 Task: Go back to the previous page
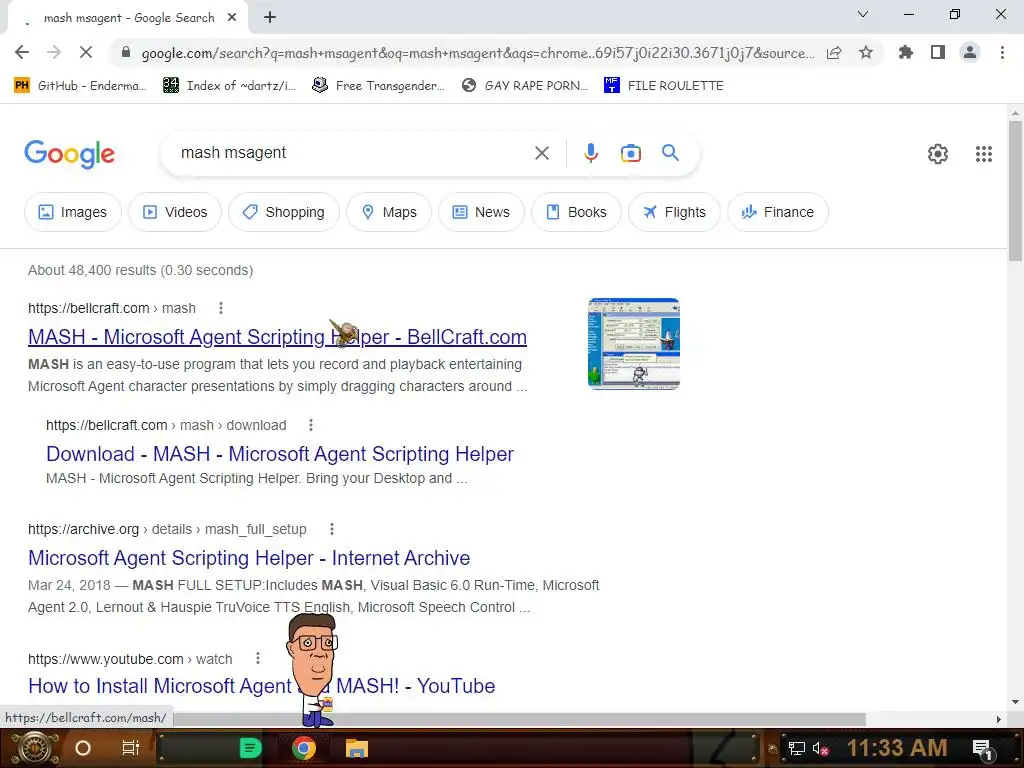22,52
